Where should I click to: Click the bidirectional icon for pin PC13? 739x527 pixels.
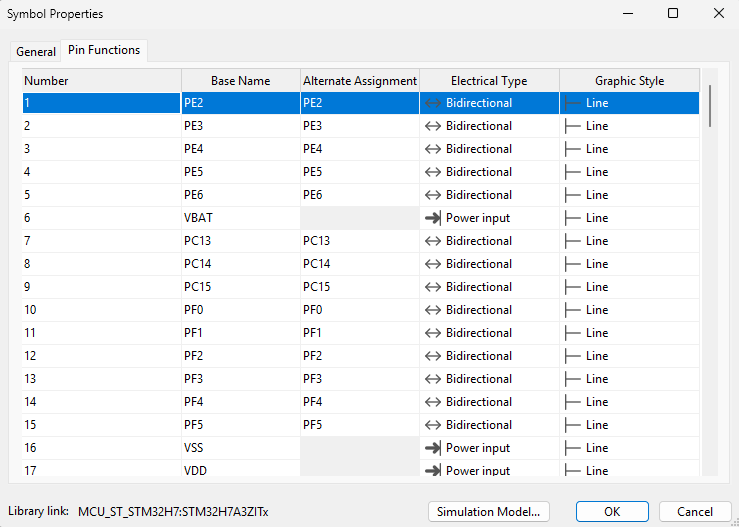(x=432, y=241)
